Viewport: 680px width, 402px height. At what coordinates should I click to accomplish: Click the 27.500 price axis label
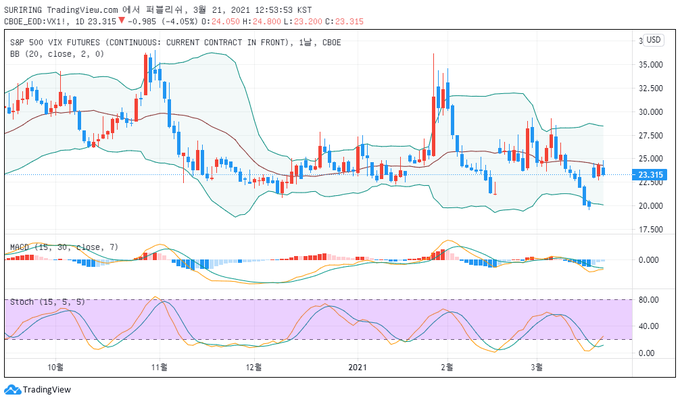[x=651, y=136]
